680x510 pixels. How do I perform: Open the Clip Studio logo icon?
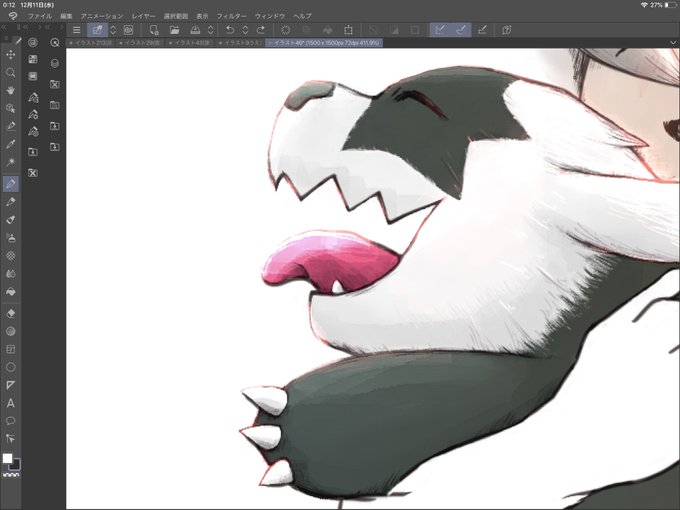[x=13, y=16]
